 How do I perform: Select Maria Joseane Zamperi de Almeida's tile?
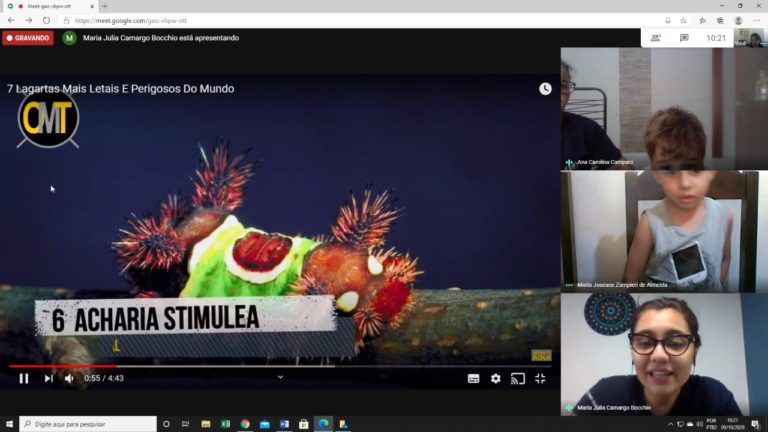[x=664, y=231]
